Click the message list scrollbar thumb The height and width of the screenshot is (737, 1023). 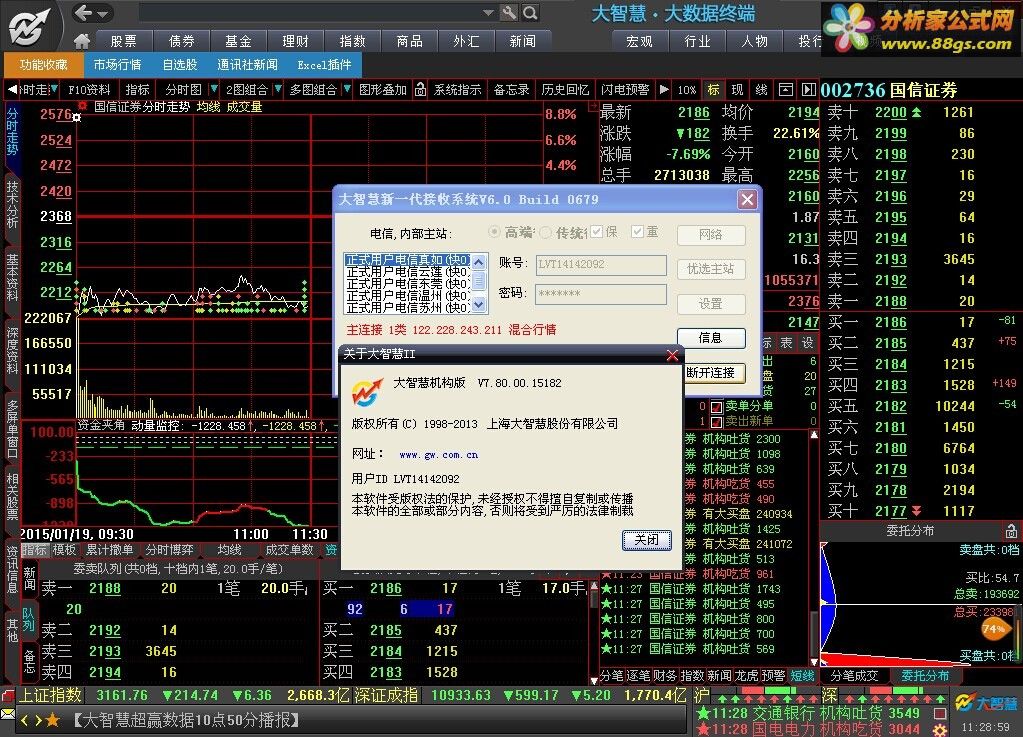click(x=814, y=633)
